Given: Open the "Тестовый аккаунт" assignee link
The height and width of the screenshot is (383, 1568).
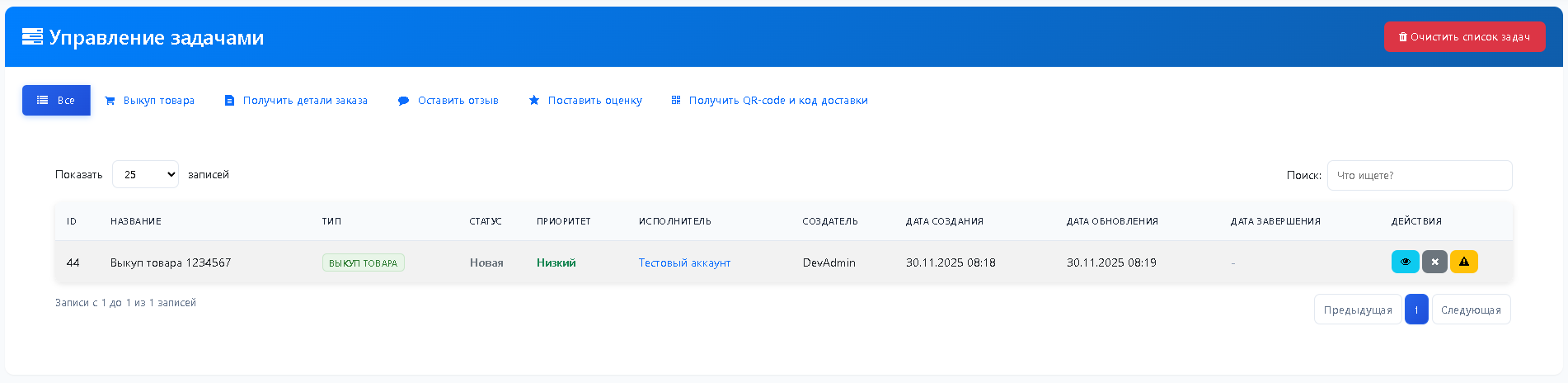Looking at the screenshot, I should 684,263.
